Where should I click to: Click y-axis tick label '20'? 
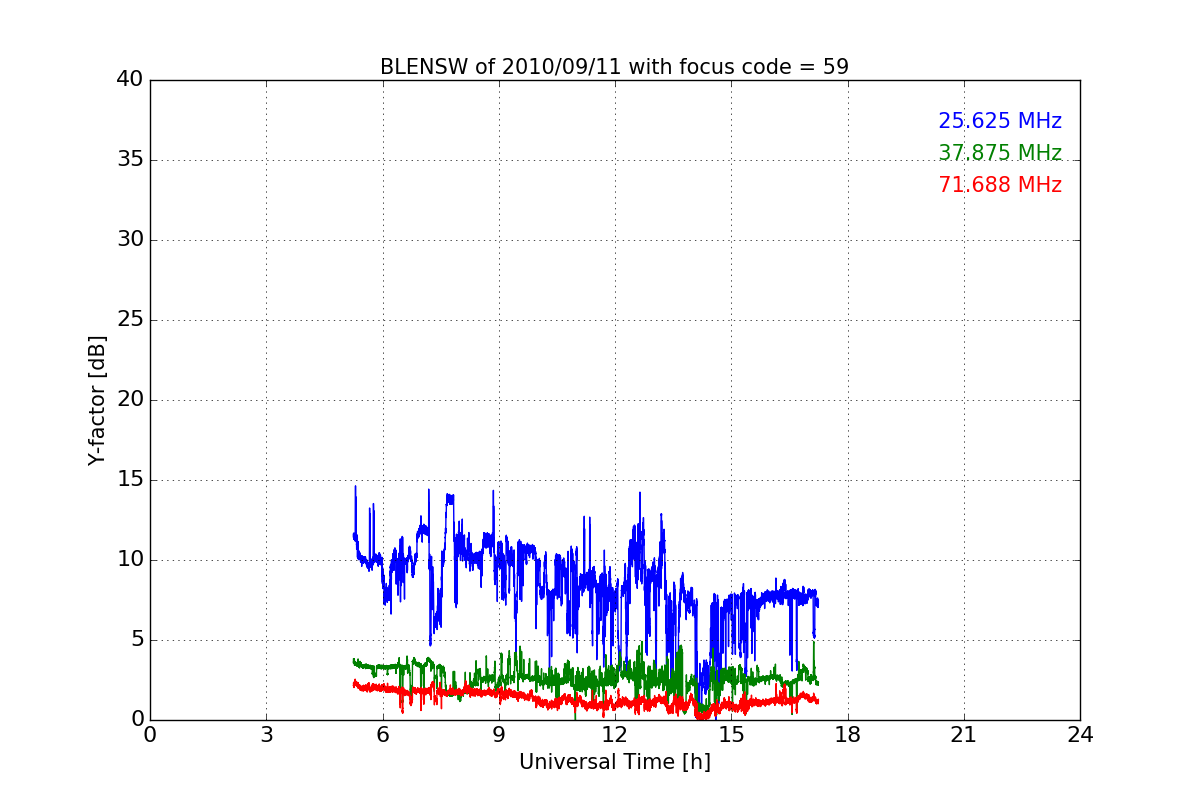(x=130, y=400)
